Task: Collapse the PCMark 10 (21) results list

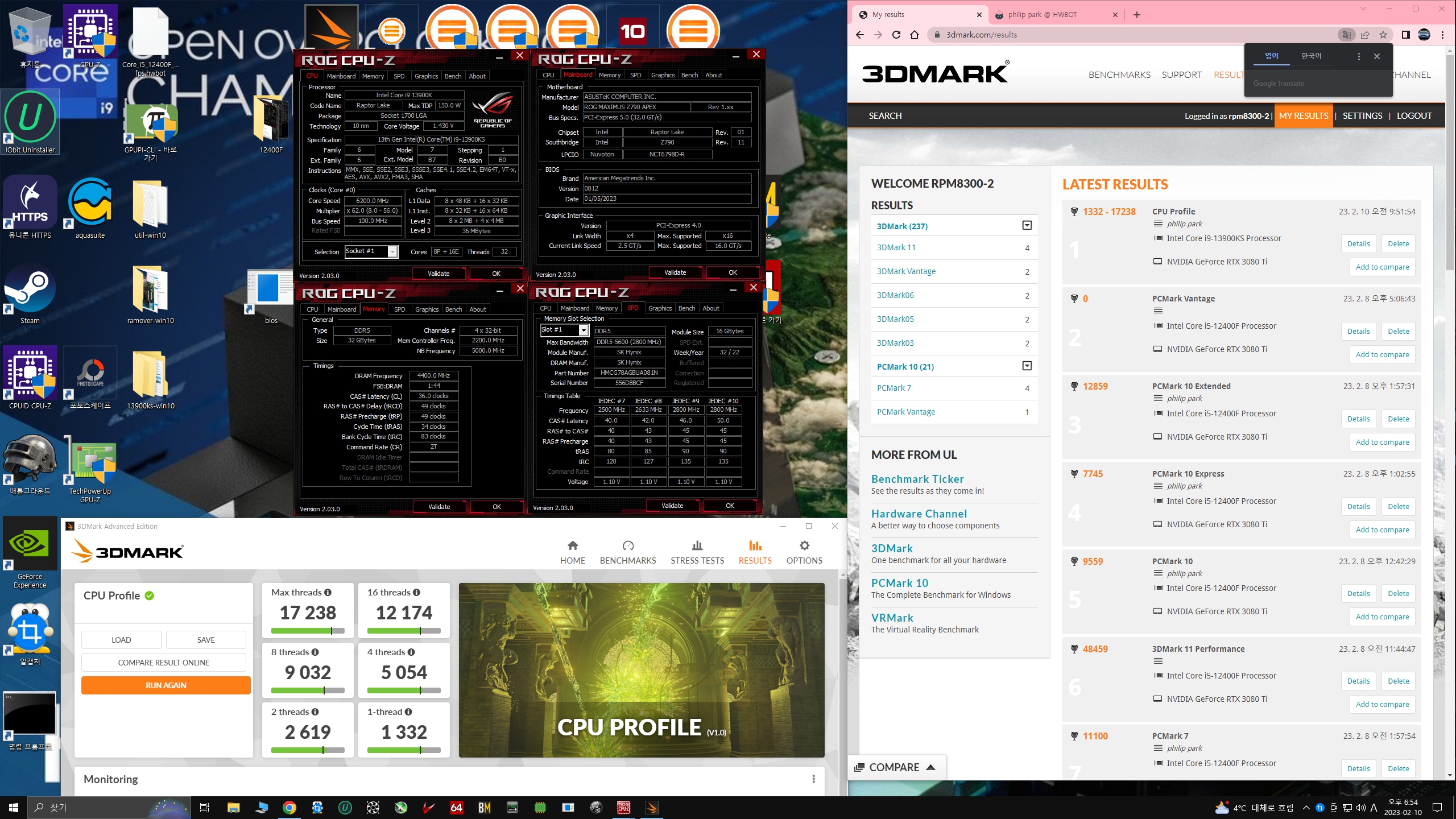Action: tap(1027, 366)
